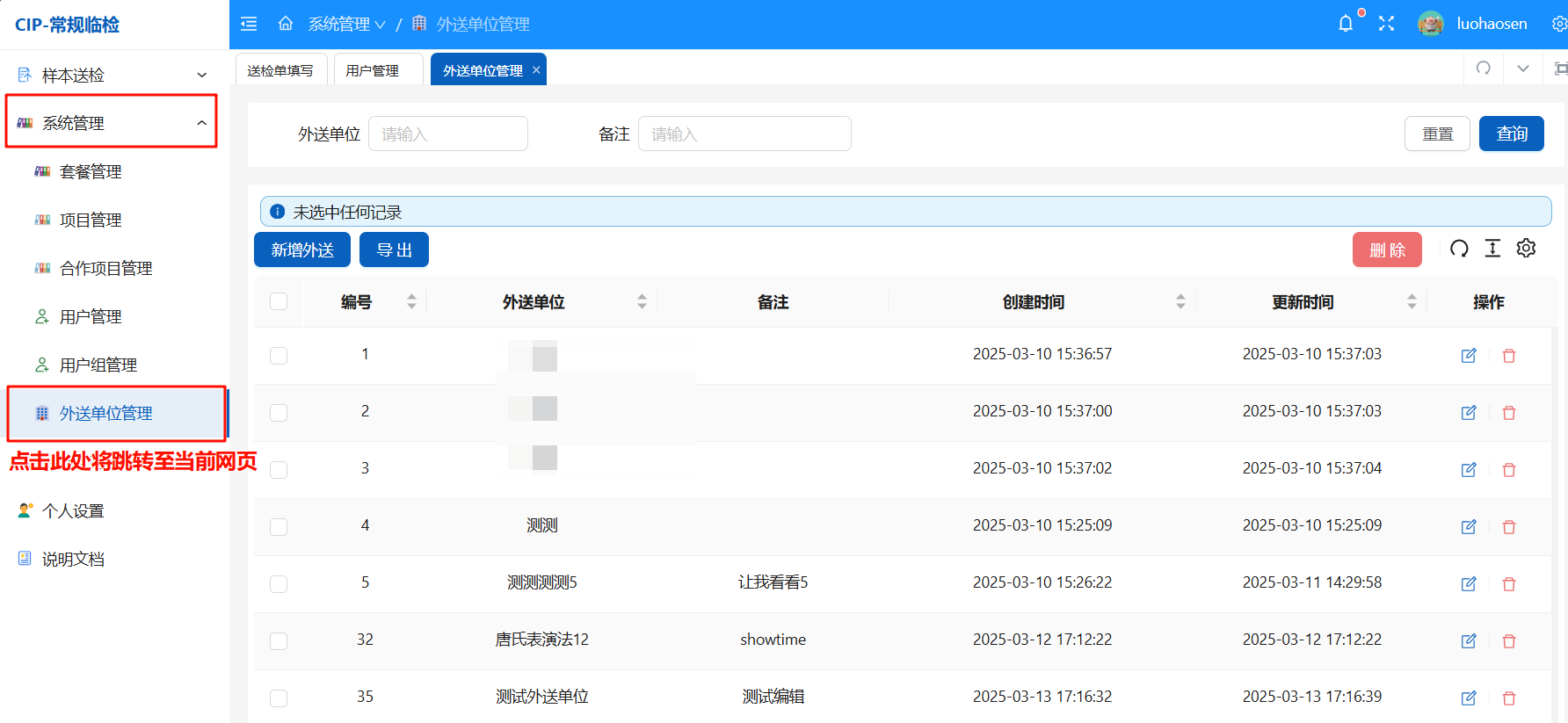Click the delete trash icon for row 5
This screenshot has height=723, width=1568.
point(1509,584)
